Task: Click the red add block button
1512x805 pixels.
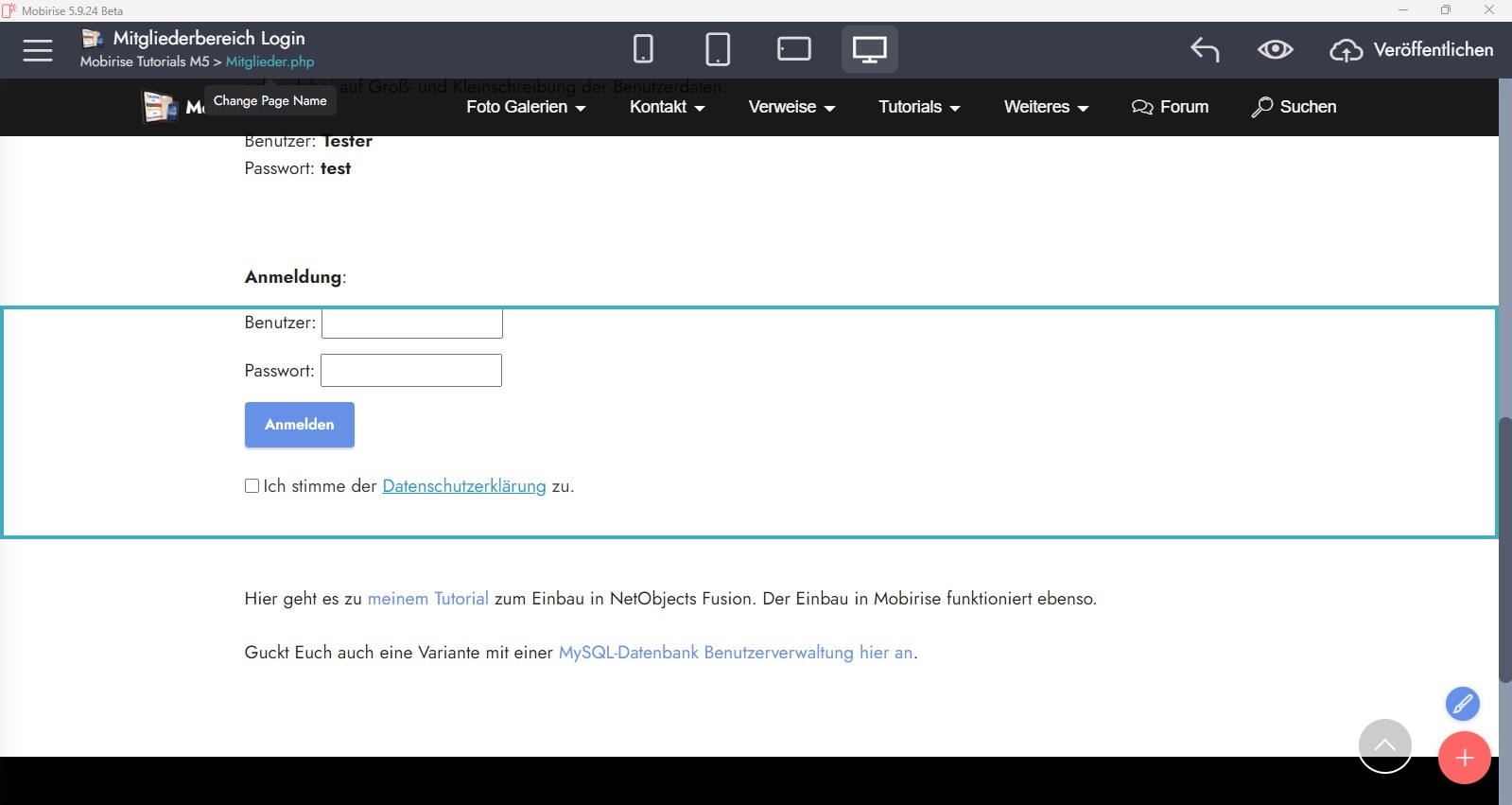Action: (x=1464, y=758)
